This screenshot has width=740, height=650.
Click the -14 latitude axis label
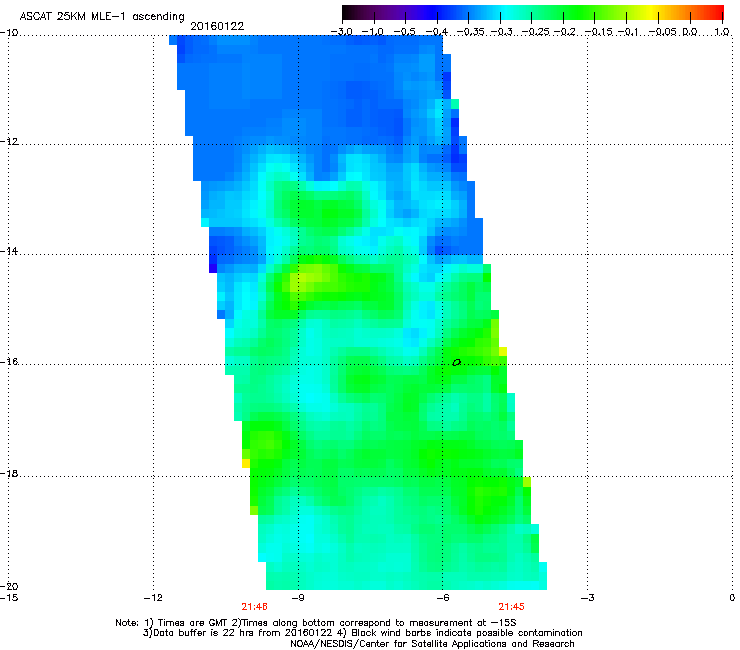coord(9,251)
